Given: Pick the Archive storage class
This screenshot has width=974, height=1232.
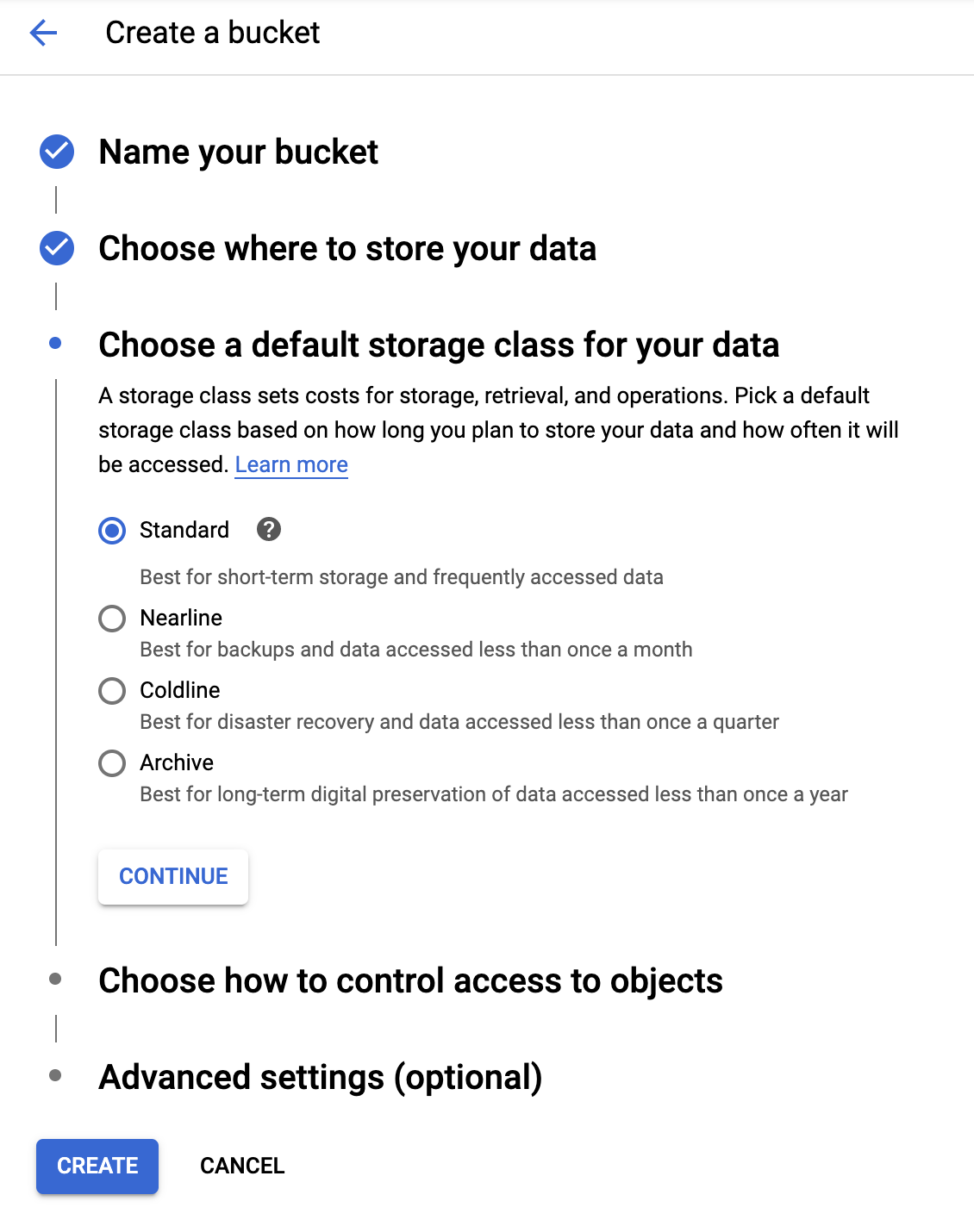Looking at the screenshot, I should (x=112, y=763).
